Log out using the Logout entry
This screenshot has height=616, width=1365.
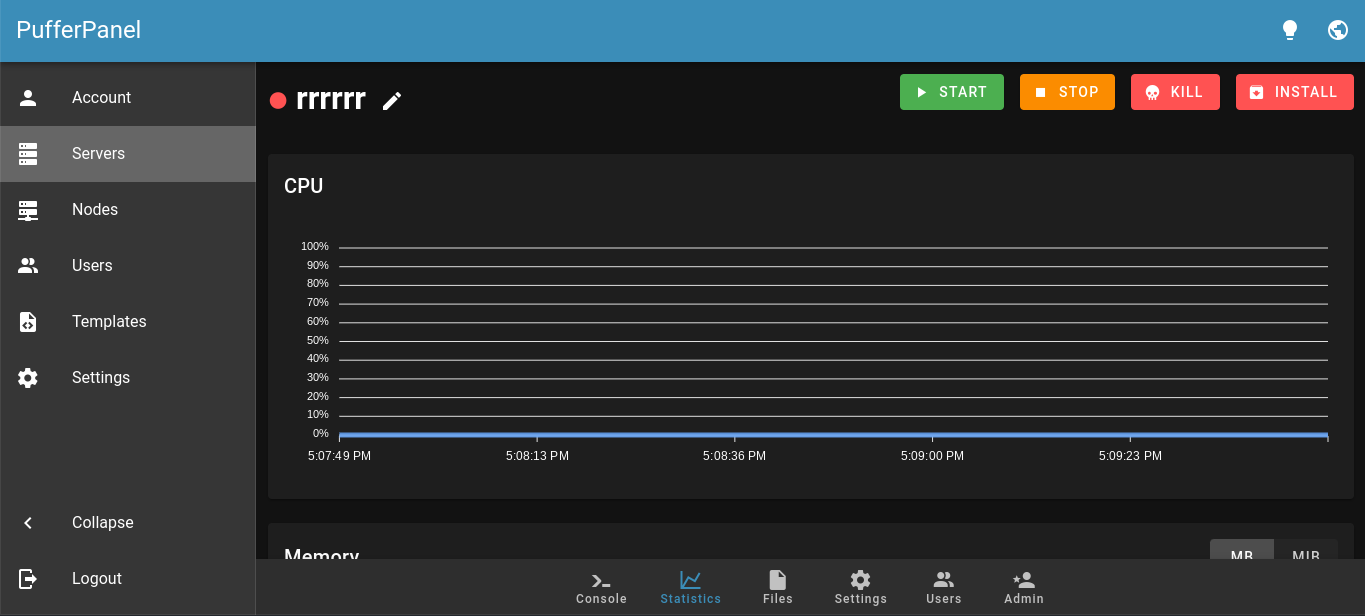[97, 578]
